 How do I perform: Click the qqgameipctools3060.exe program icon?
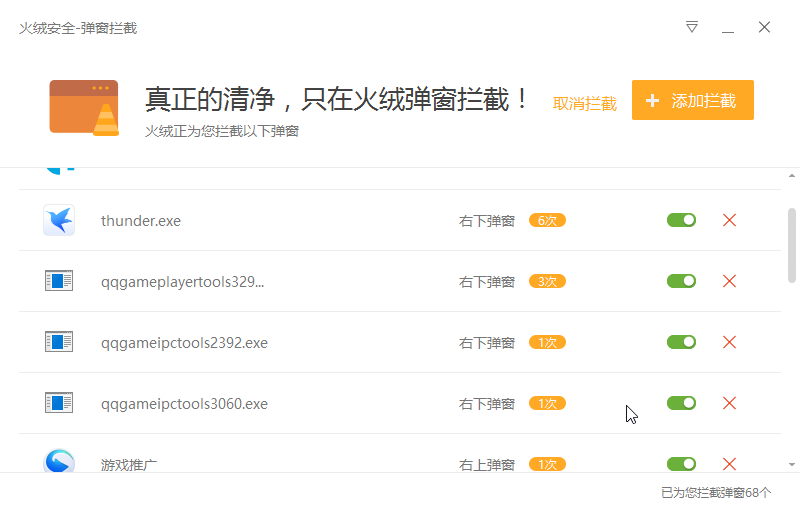[x=59, y=403]
